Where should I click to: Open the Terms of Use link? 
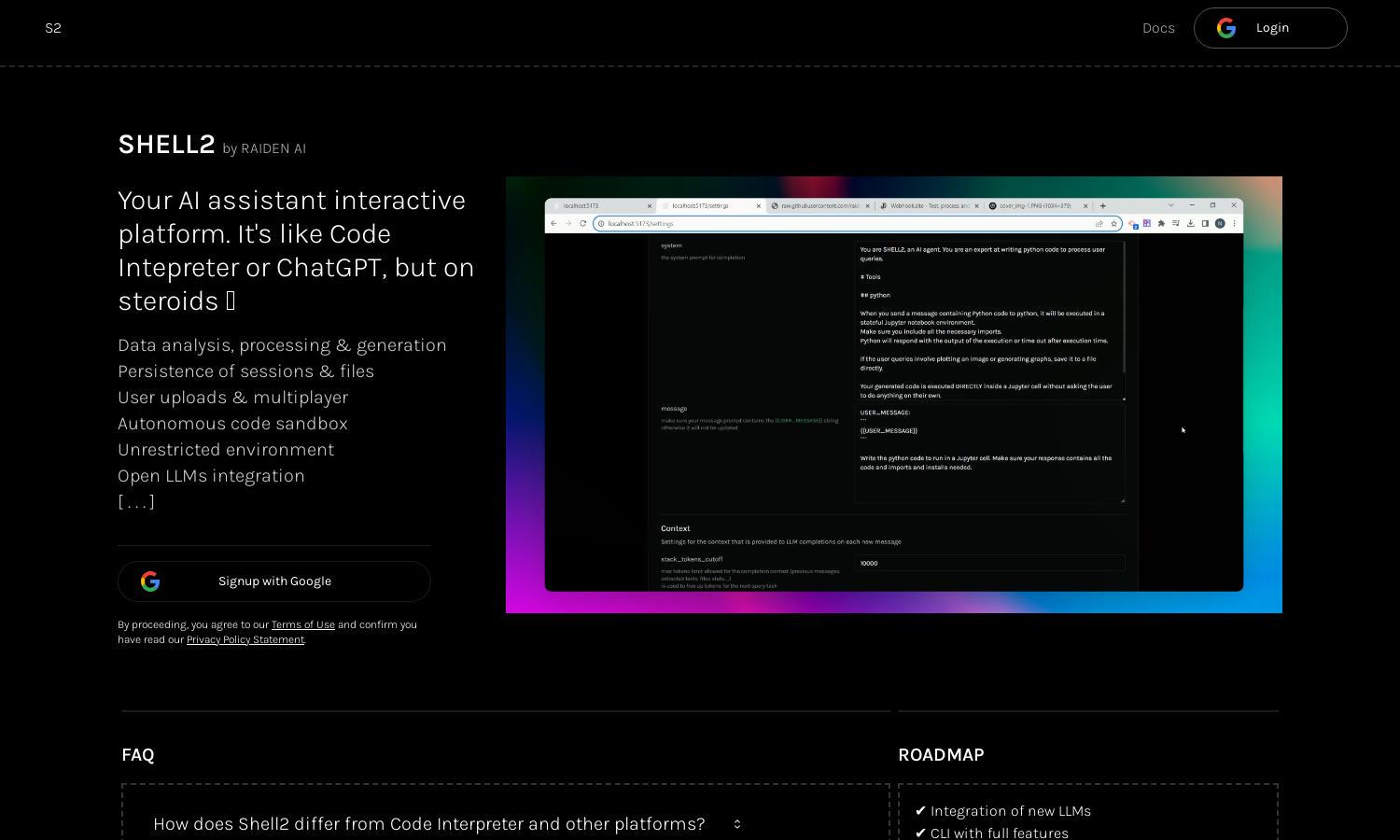[x=302, y=624]
